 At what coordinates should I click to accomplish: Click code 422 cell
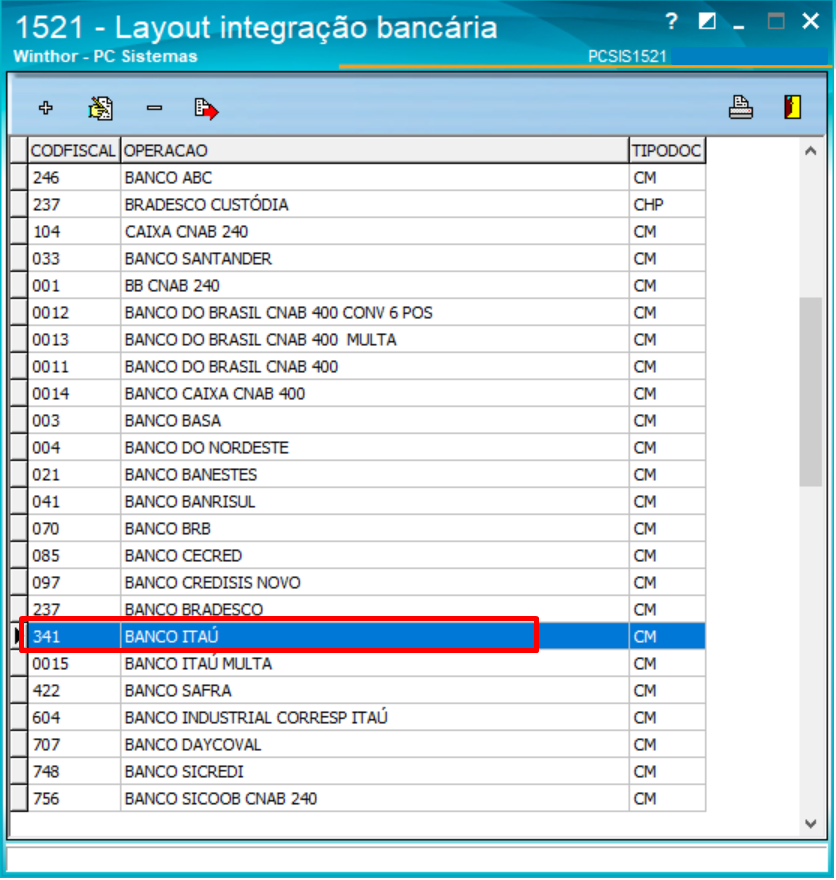click(x=74, y=690)
